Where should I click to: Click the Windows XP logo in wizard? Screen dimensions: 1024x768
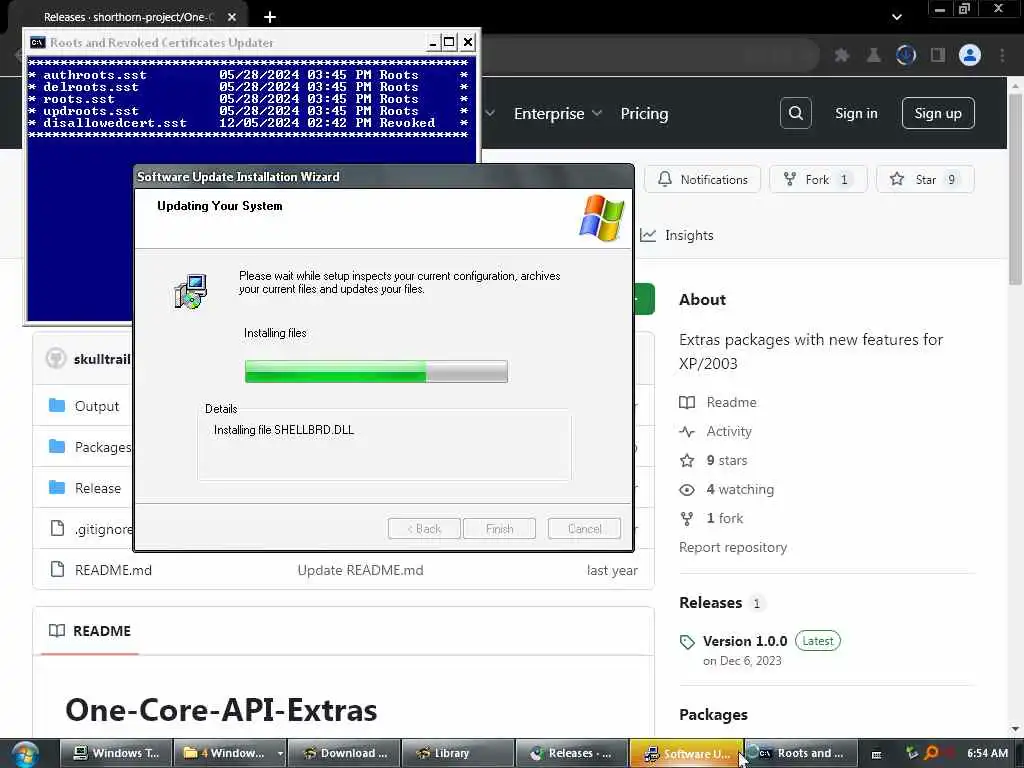[x=601, y=217]
